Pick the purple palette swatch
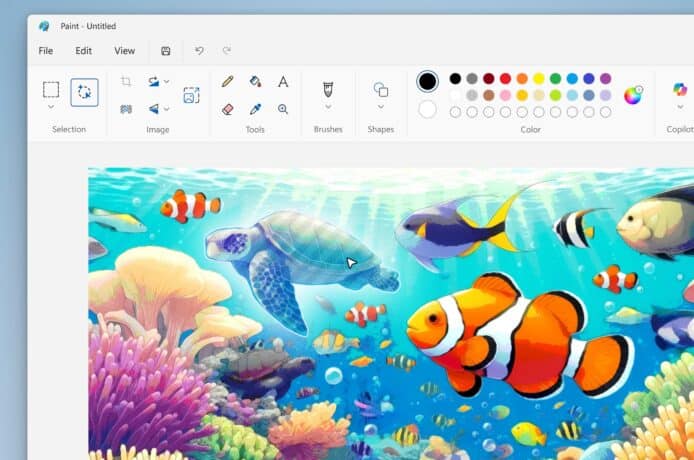The image size is (694, 460). 605,79
